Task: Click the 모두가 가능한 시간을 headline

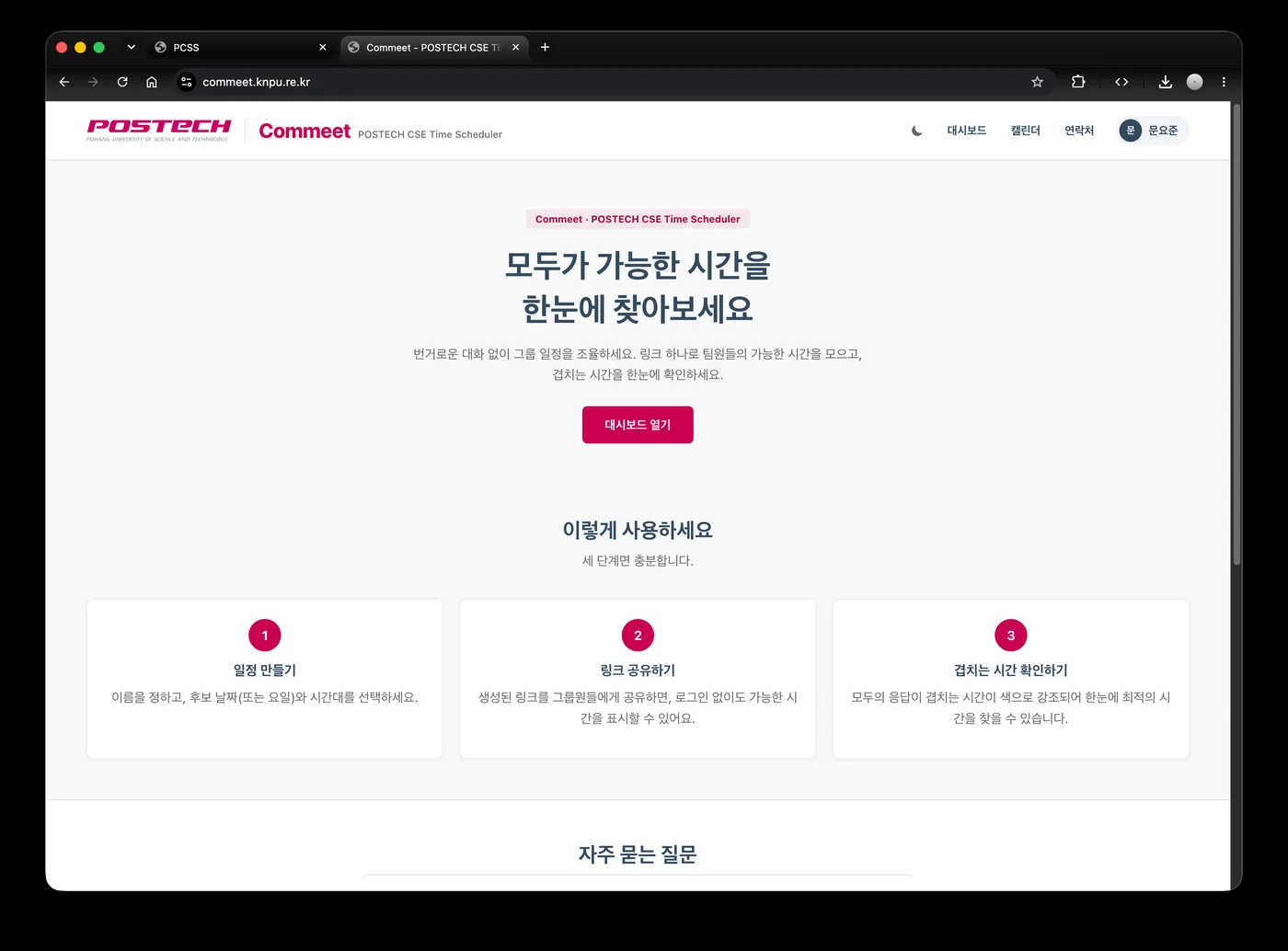Action: (638, 265)
